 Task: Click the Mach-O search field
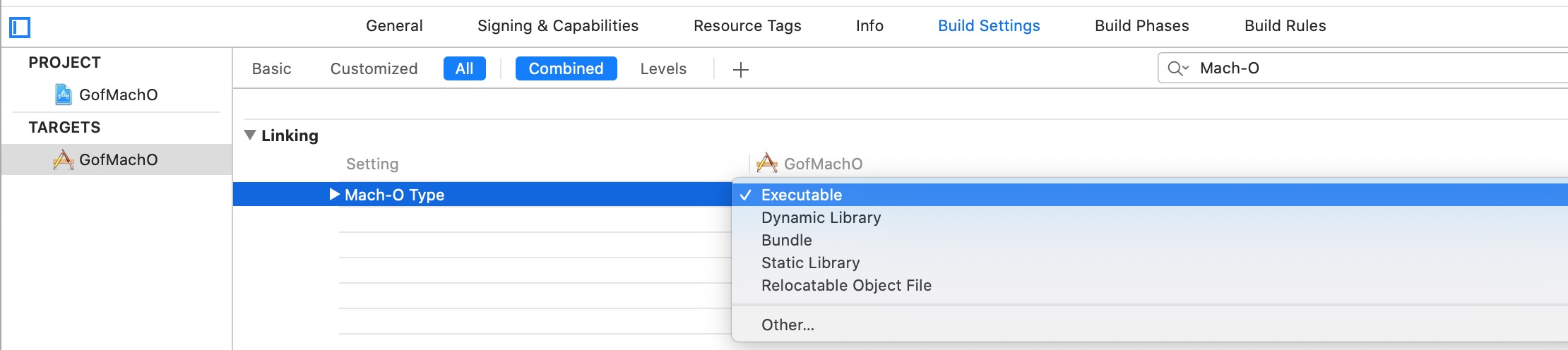1363,68
